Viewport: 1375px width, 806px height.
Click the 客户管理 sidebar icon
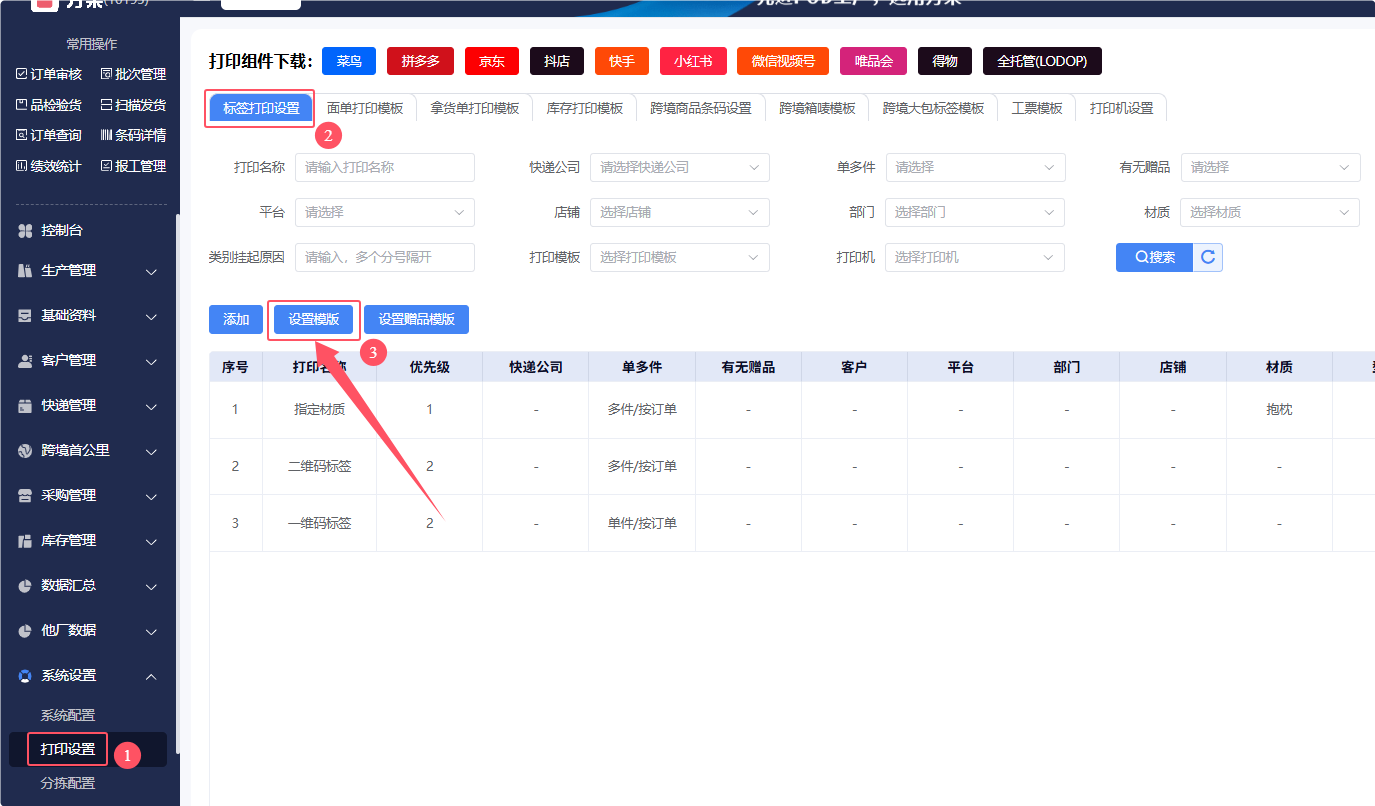click(x=26, y=361)
